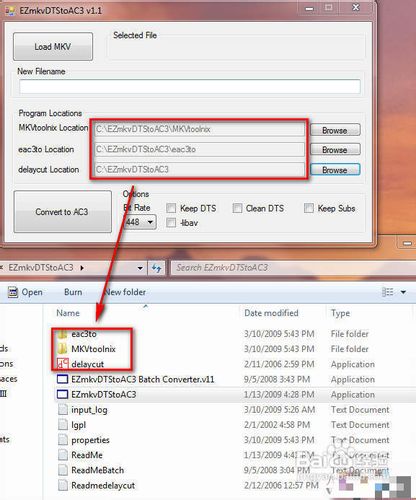Click the lgpl file name
416x500 pixels.
click(79, 425)
